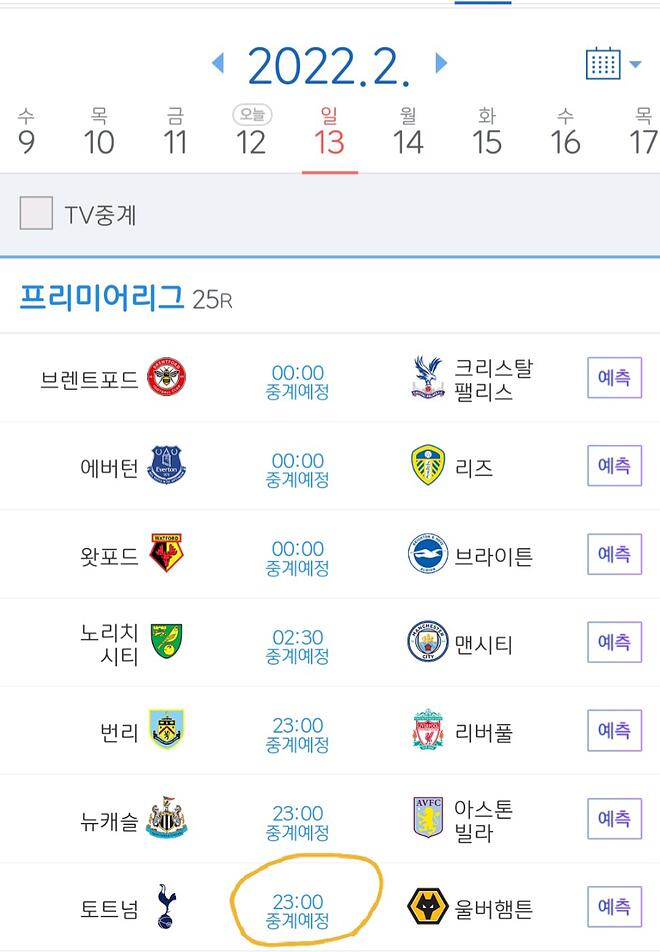Screen dimensions: 660x952
Task: Click the Tottenham Hotspur crest
Action: pos(166,906)
